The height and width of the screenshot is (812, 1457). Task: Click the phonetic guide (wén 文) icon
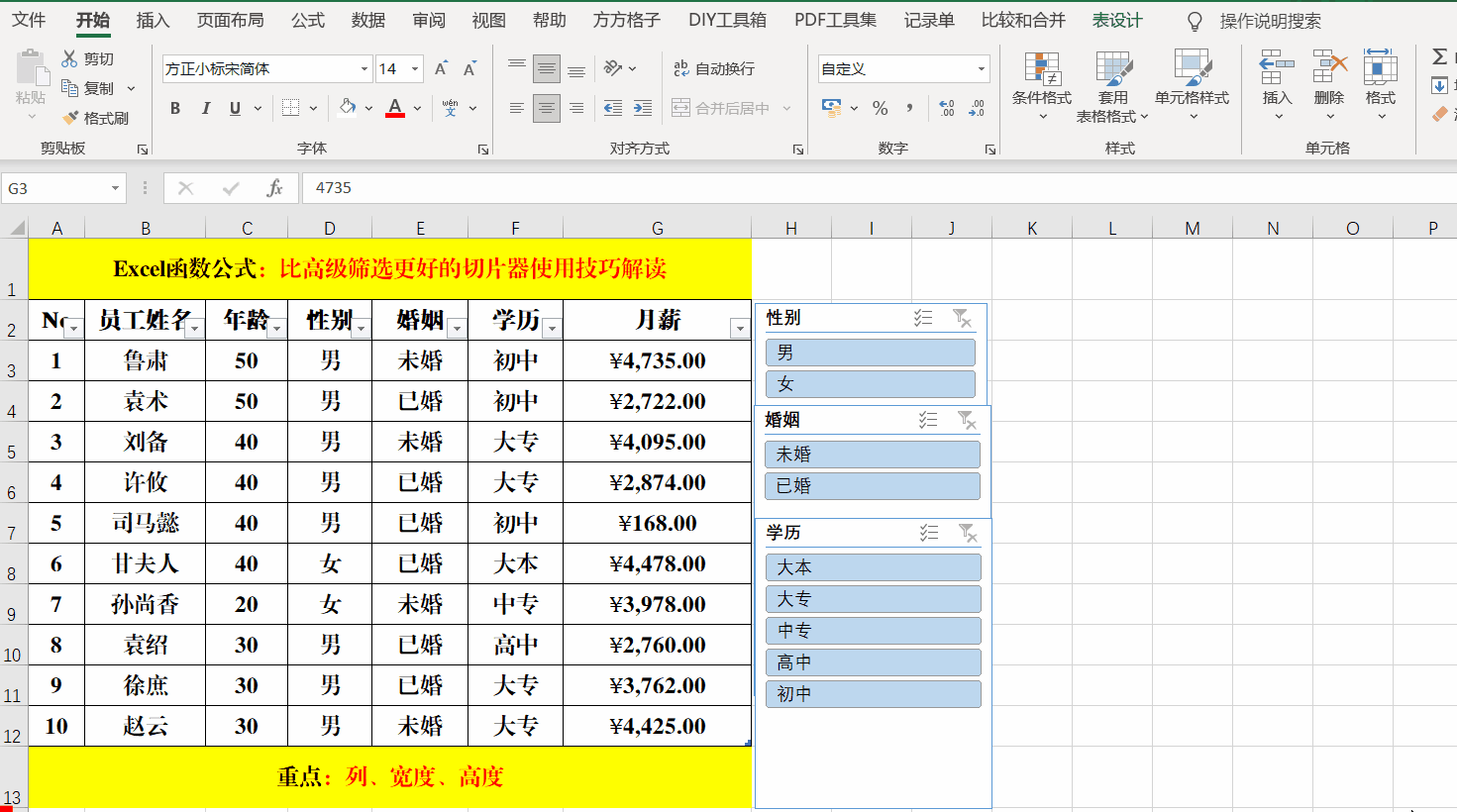tap(451, 108)
